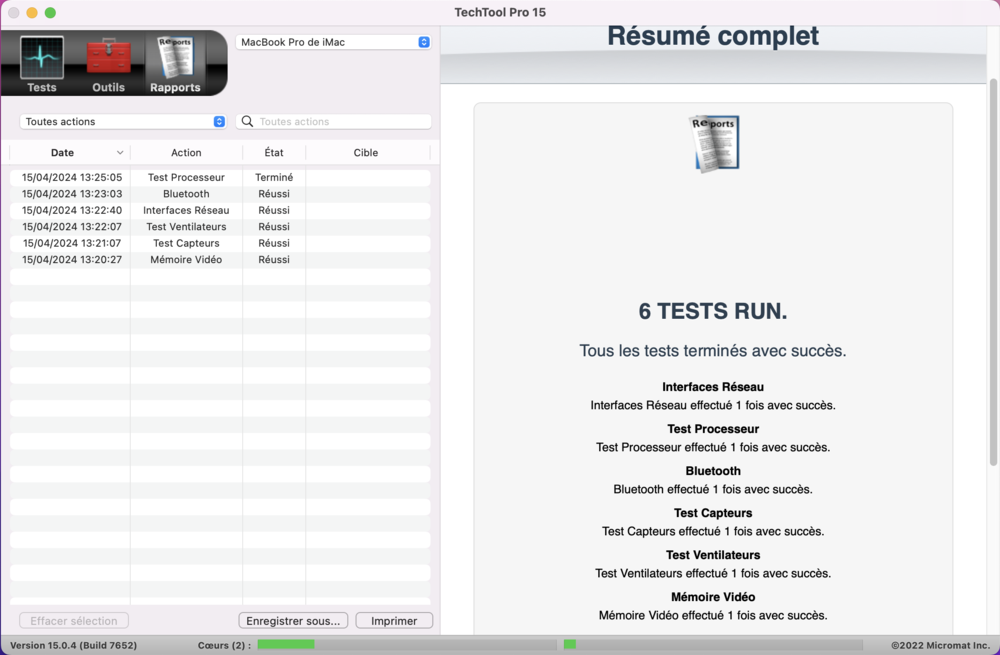Click the Imprimer button
The width and height of the screenshot is (1000, 655).
point(394,621)
